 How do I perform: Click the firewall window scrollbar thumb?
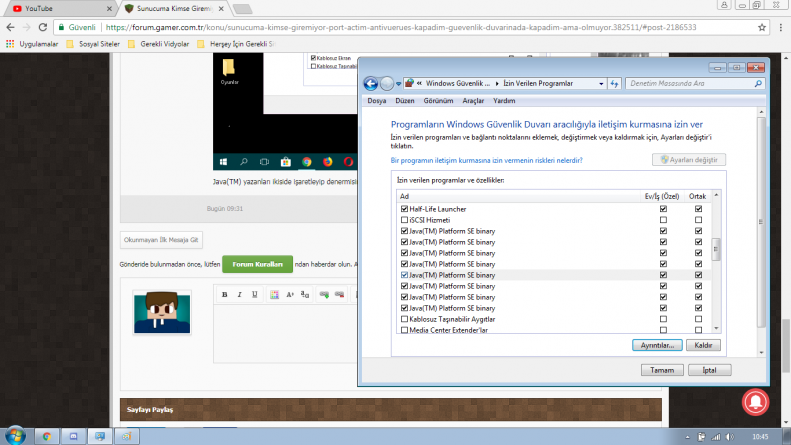click(761, 222)
